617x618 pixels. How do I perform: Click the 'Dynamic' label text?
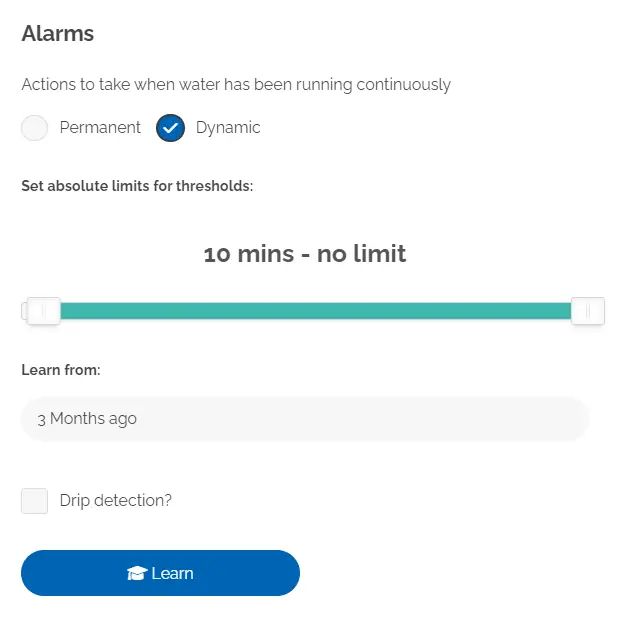pos(228,128)
